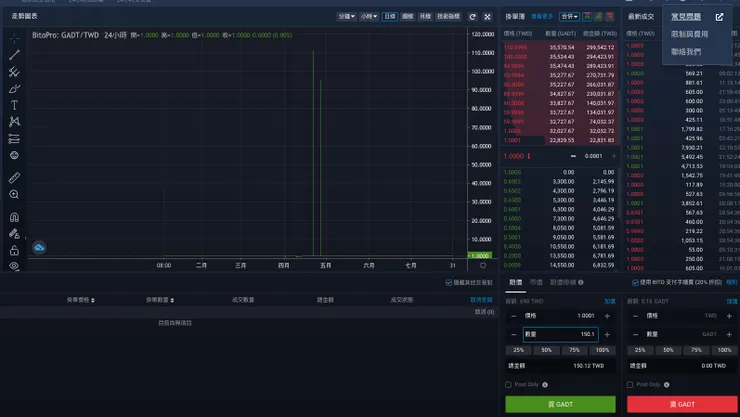The image size is (740, 417).
Task: Select 週線 weekly chart interval
Action: (408, 17)
